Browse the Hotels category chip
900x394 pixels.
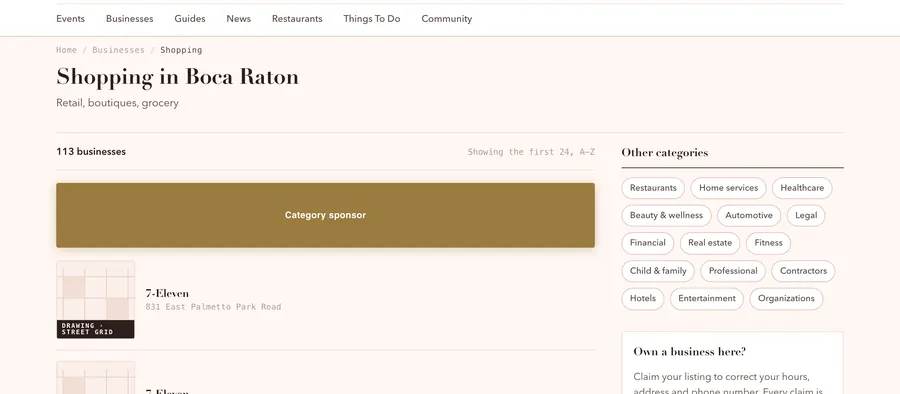643,299
